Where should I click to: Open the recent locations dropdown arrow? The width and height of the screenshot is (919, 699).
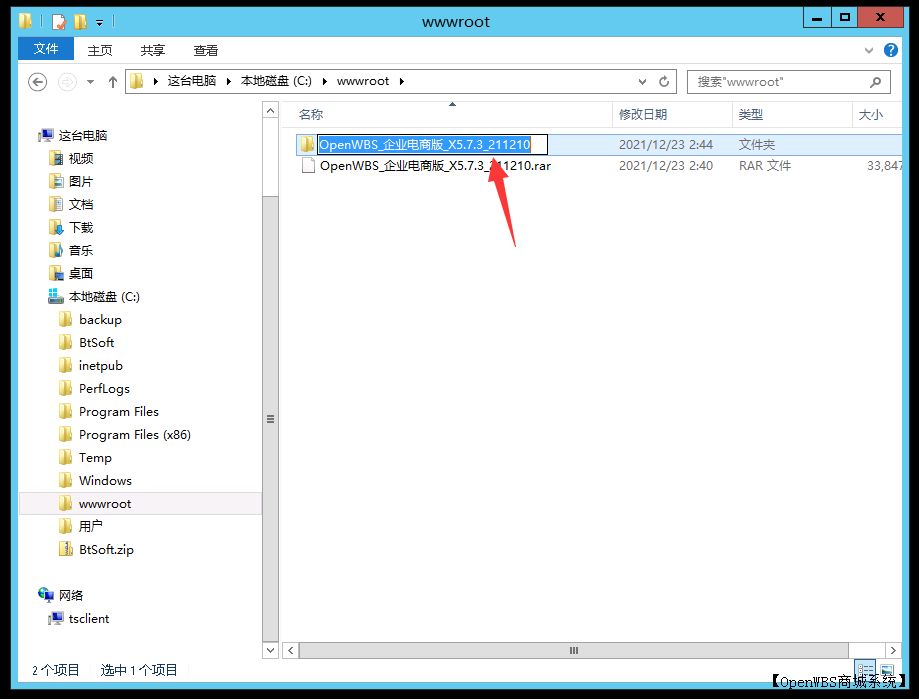[90, 81]
